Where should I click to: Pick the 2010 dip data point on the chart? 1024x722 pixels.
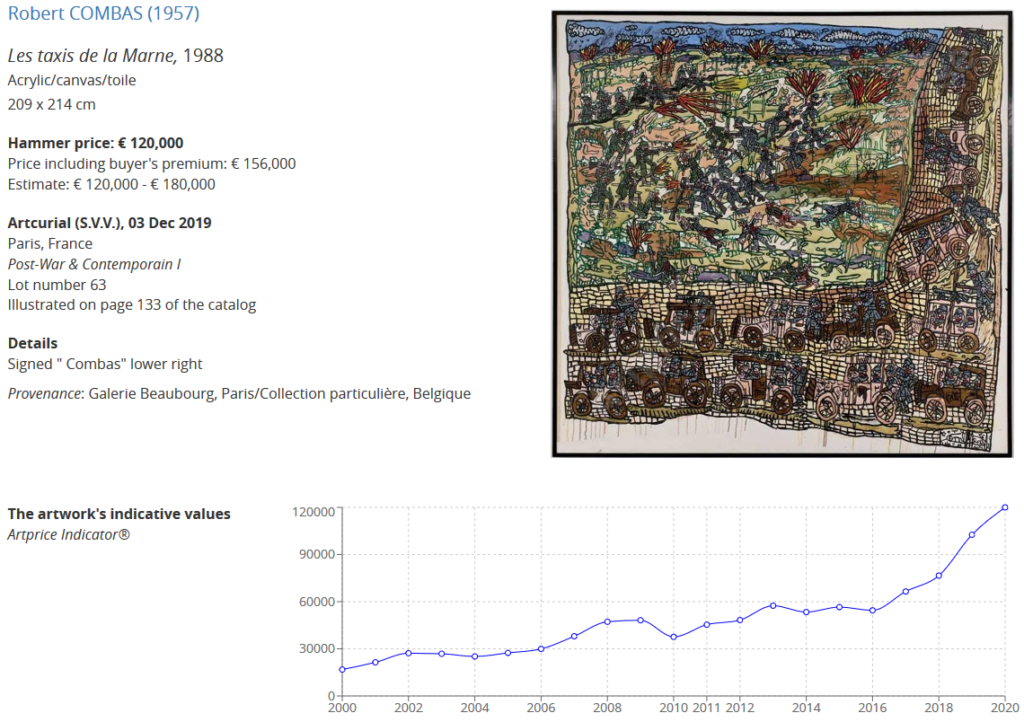pyautogui.click(x=673, y=637)
